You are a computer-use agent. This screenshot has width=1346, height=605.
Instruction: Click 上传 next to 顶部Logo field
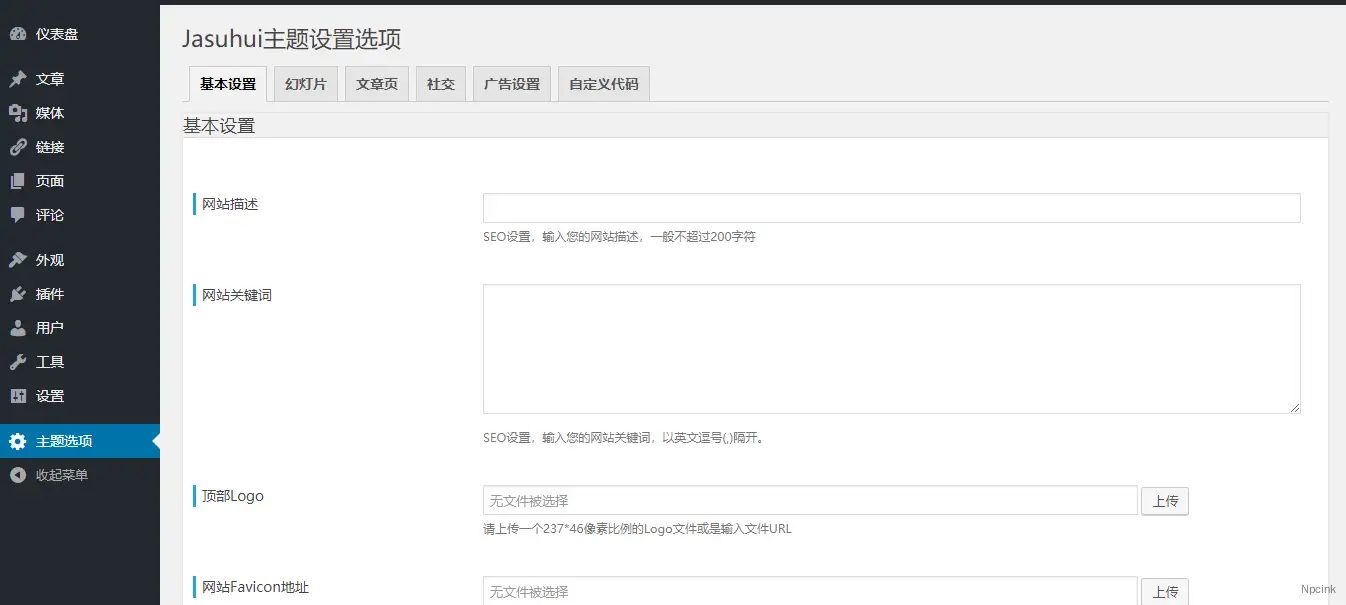pos(1164,501)
